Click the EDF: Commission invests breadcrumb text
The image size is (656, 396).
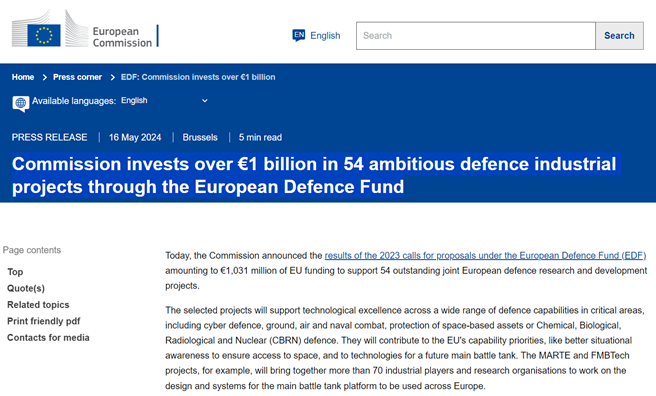point(198,77)
